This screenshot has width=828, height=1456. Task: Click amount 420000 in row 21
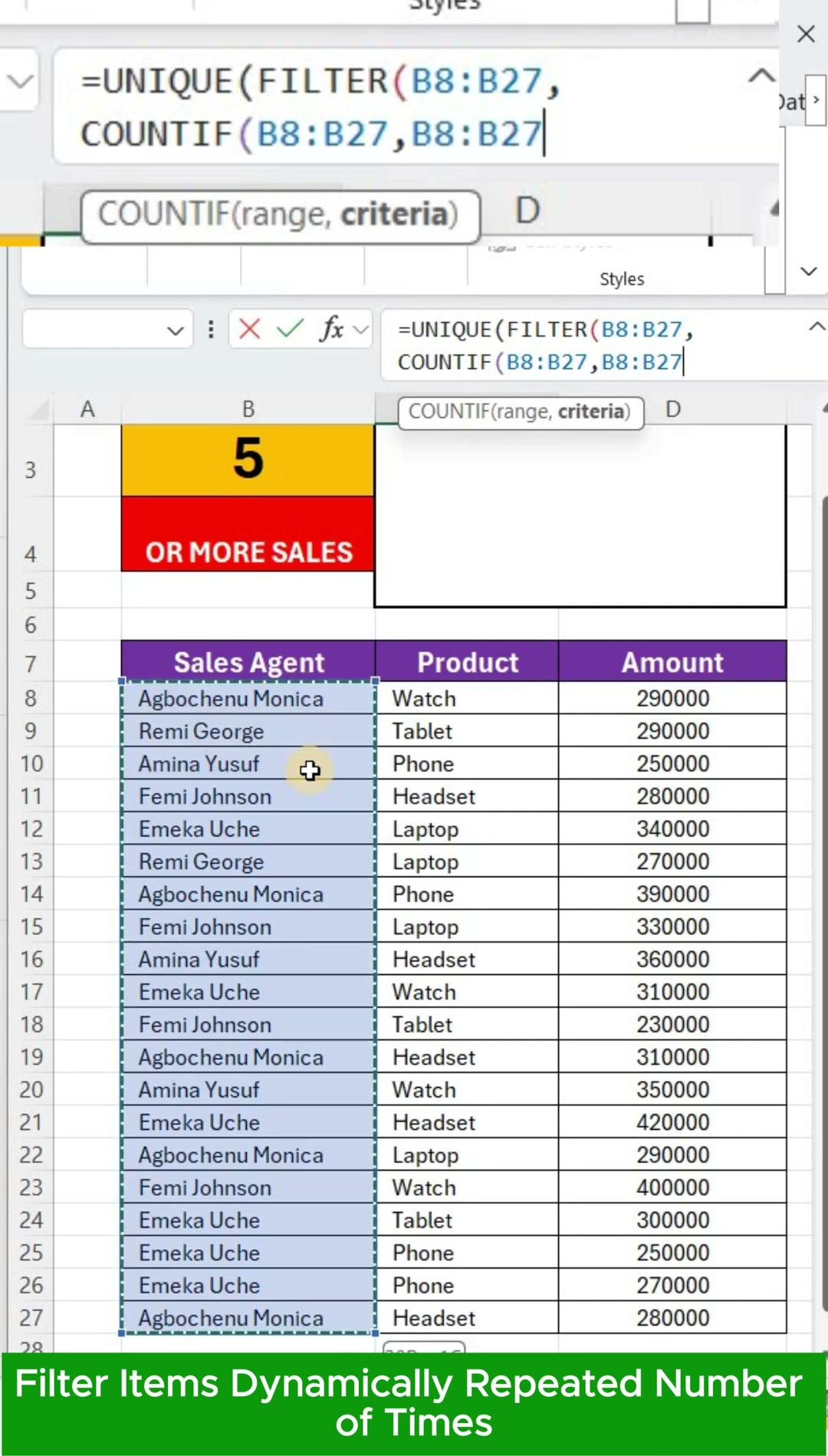click(x=672, y=1122)
